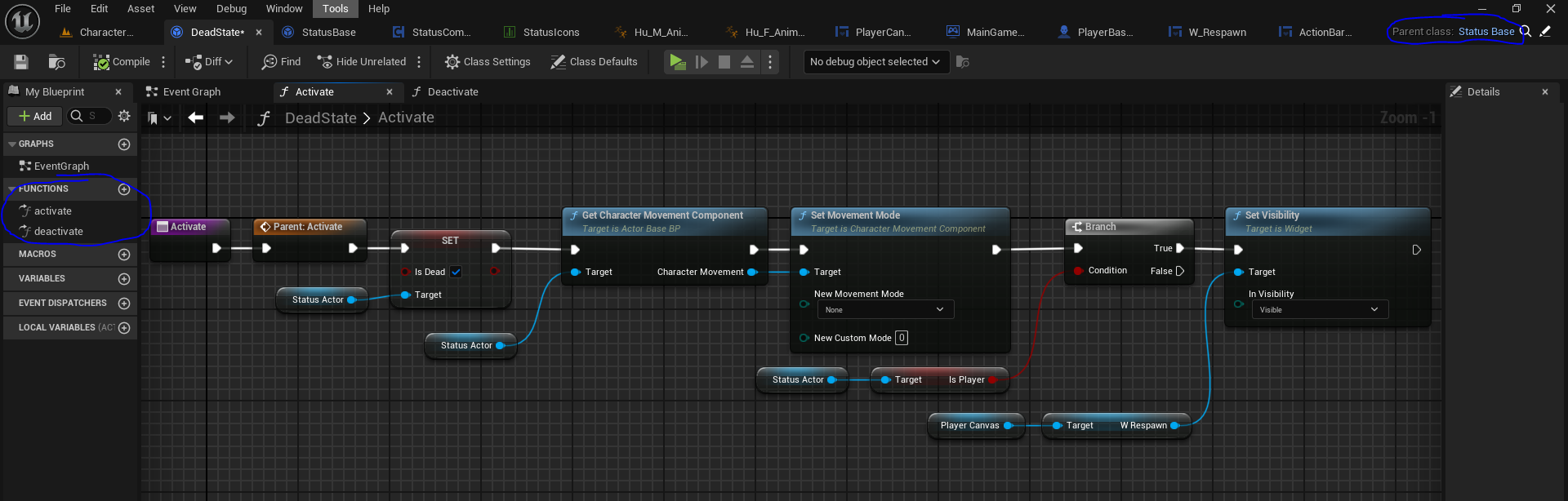1568x501 pixels.
Task: Open parent class Status Base link
Action: pyautogui.click(x=1486, y=32)
